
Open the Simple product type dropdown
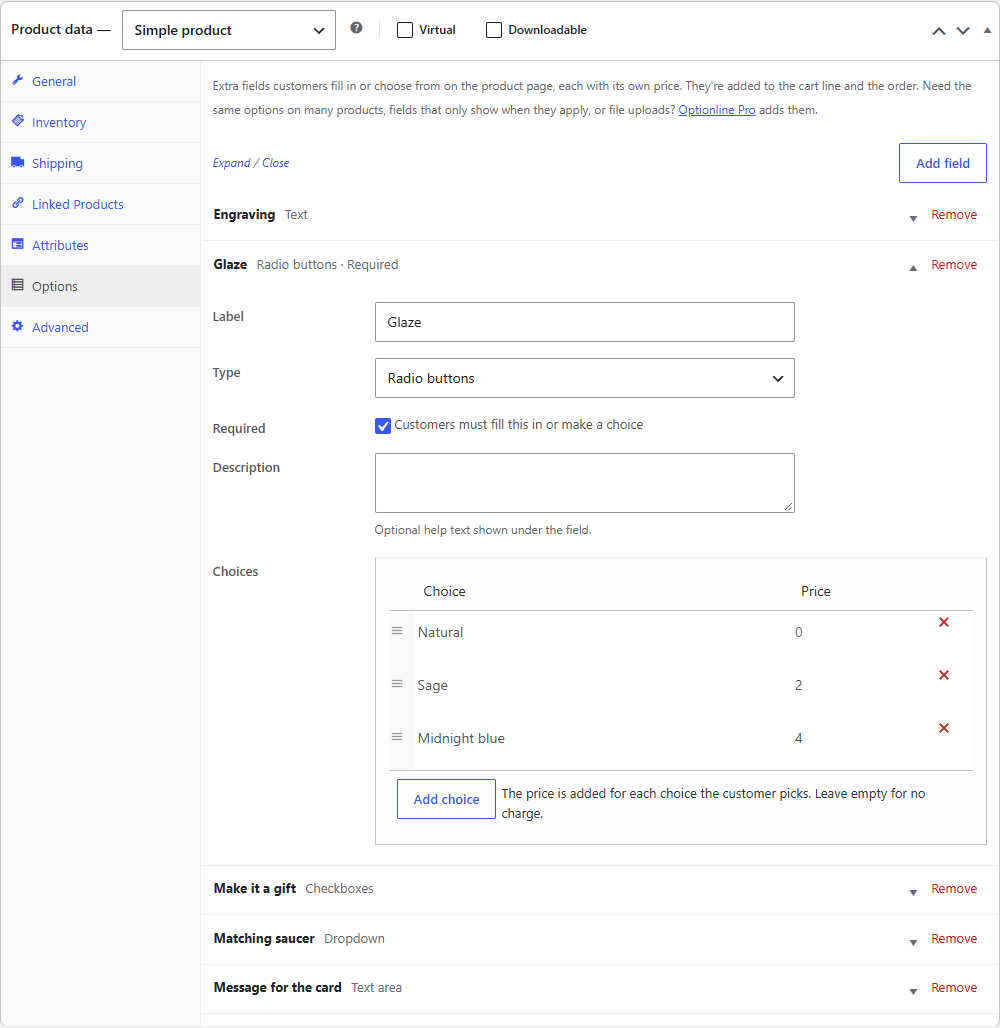click(x=229, y=30)
